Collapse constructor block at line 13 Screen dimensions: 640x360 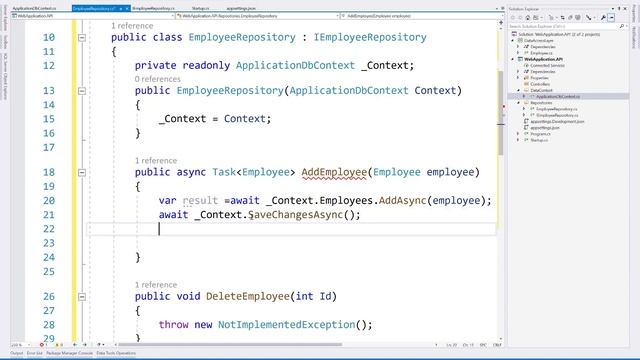click(x=82, y=91)
